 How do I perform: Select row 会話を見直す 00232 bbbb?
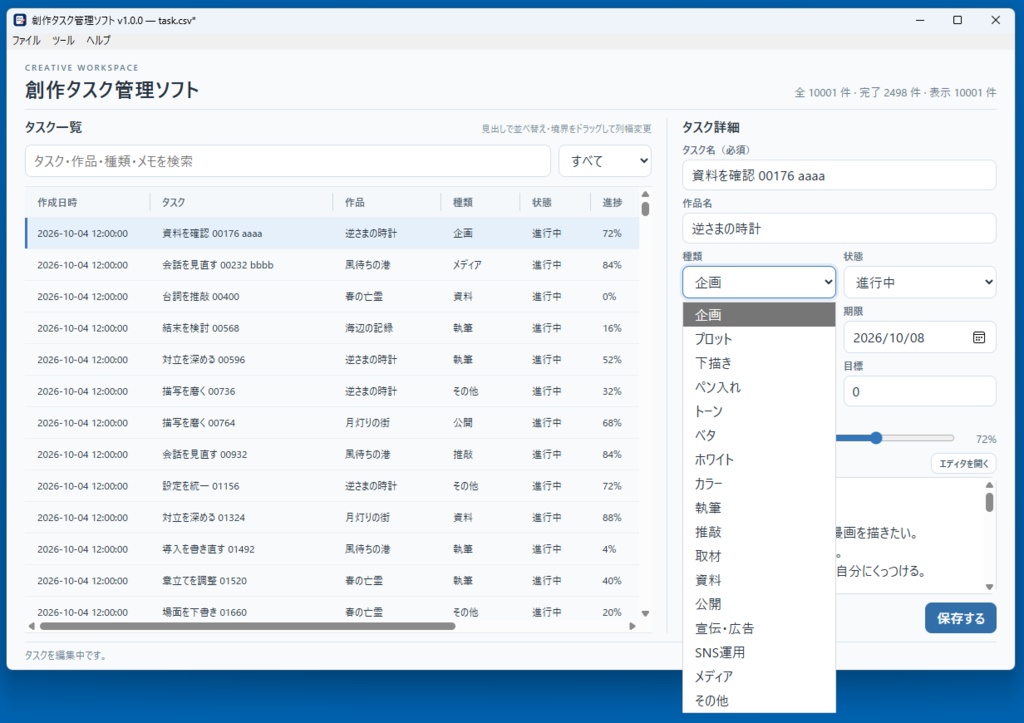(332, 265)
